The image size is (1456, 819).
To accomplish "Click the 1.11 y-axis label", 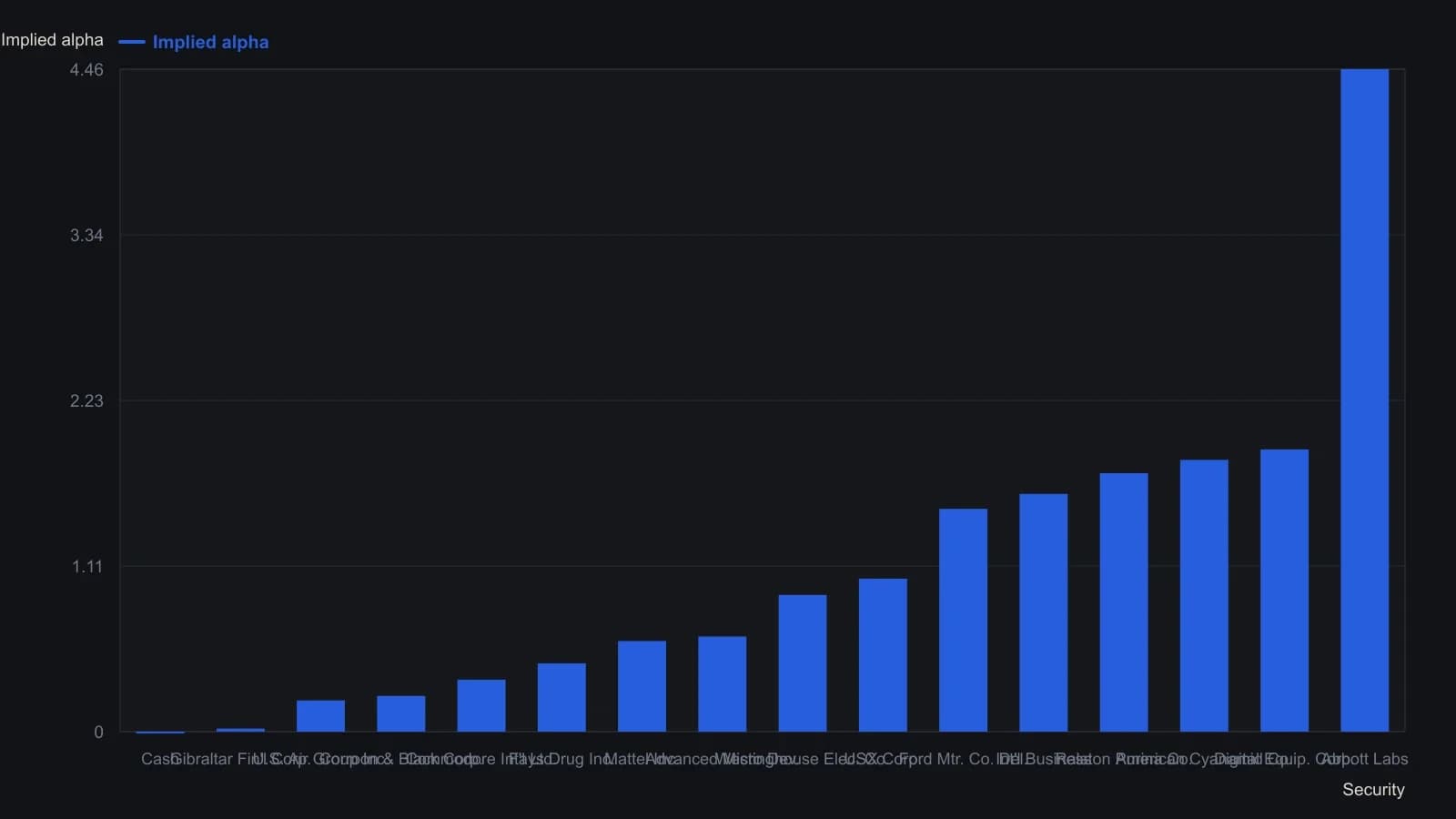I will pos(87,567).
